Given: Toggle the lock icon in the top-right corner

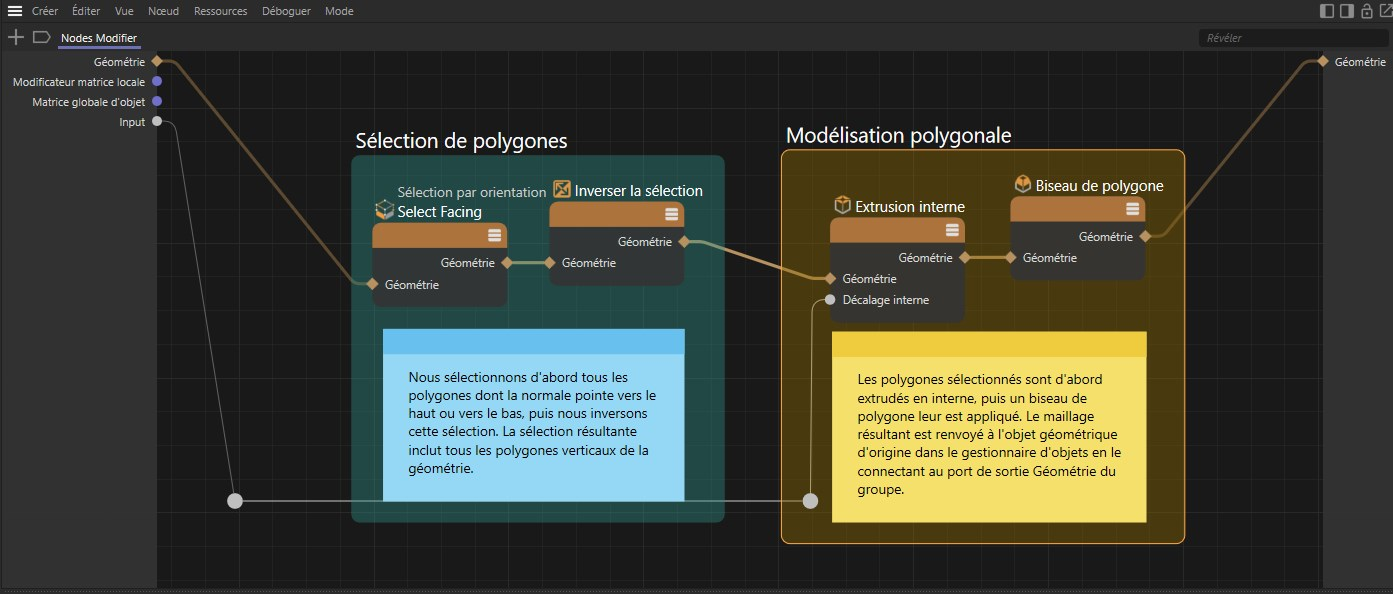Looking at the screenshot, I should pyautogui.click(x=1366, y=11).
